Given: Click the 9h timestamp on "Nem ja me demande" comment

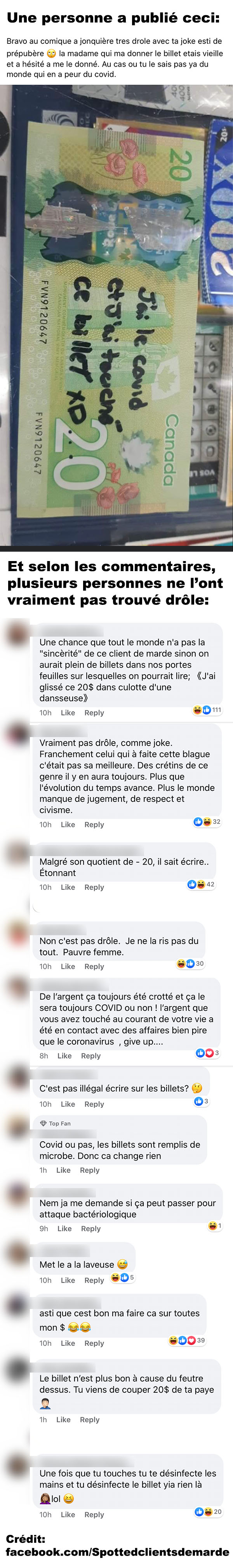Looking at the screenshot, I should click(44, 1229).
